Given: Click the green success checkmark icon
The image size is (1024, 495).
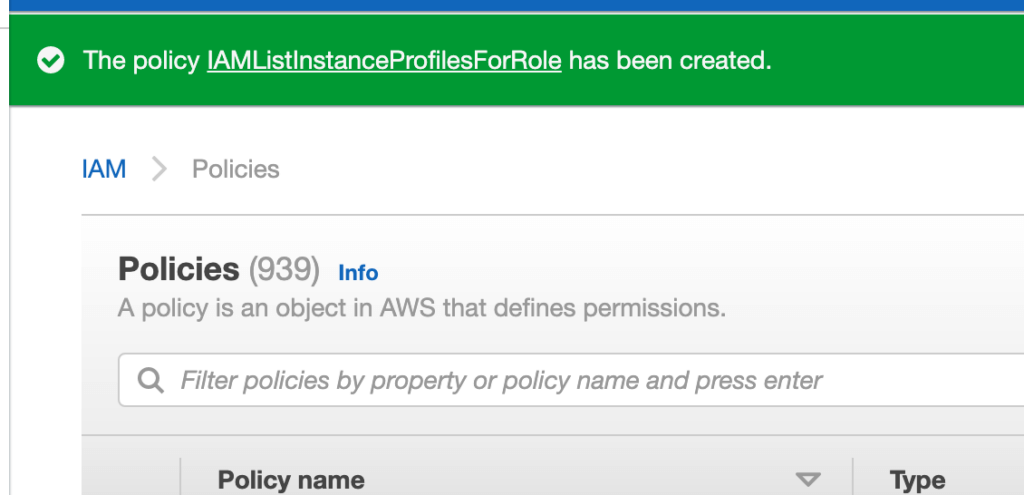Looking at the screenshot, I should point(50,61).
